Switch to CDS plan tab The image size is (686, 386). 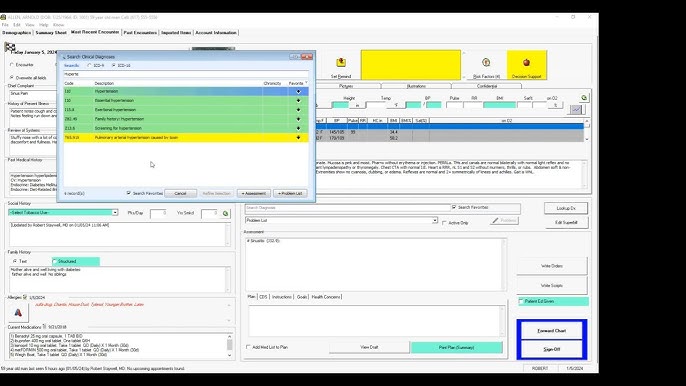[x=263, y=297]
